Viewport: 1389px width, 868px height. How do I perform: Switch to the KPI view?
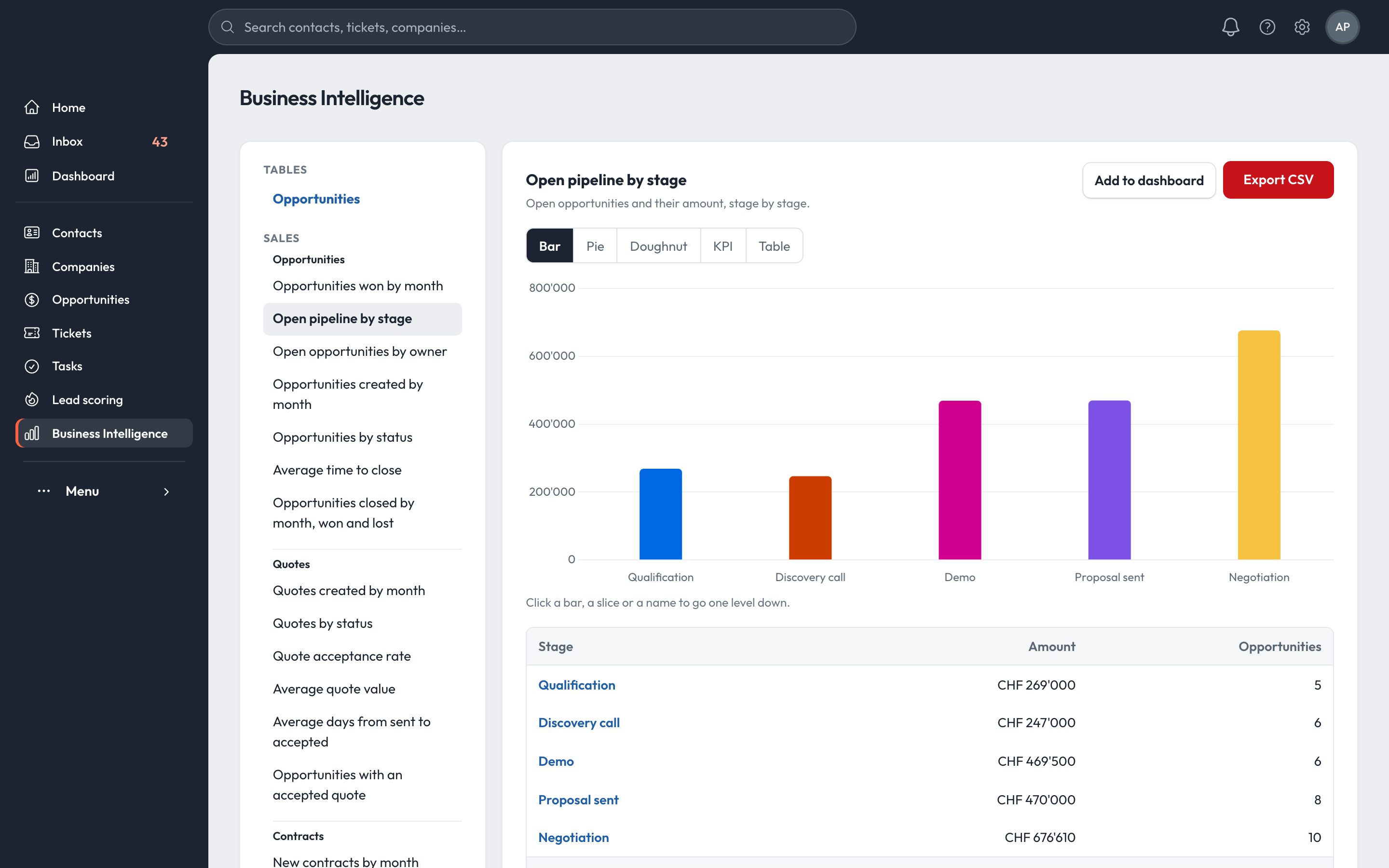pos(722,246)
